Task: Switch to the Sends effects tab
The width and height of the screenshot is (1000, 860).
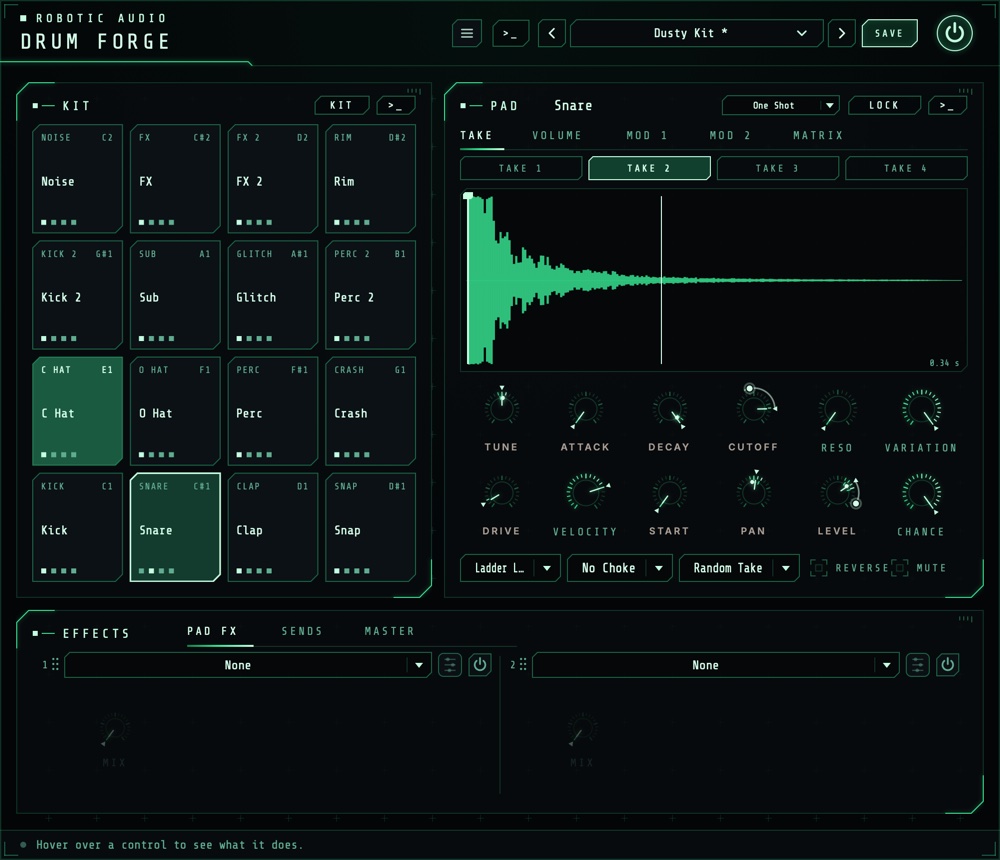Action: [x=302, y=631]
